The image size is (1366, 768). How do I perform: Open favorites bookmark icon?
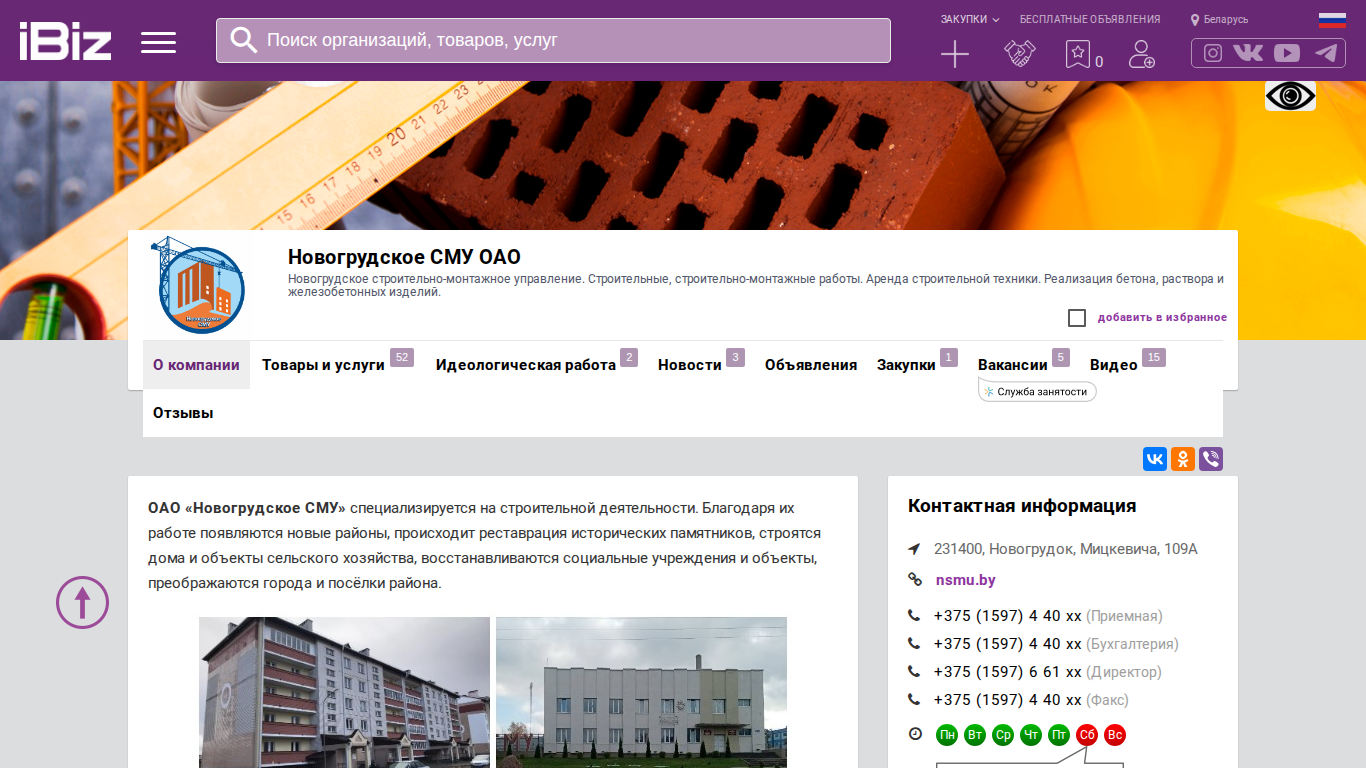(1077, 54)
